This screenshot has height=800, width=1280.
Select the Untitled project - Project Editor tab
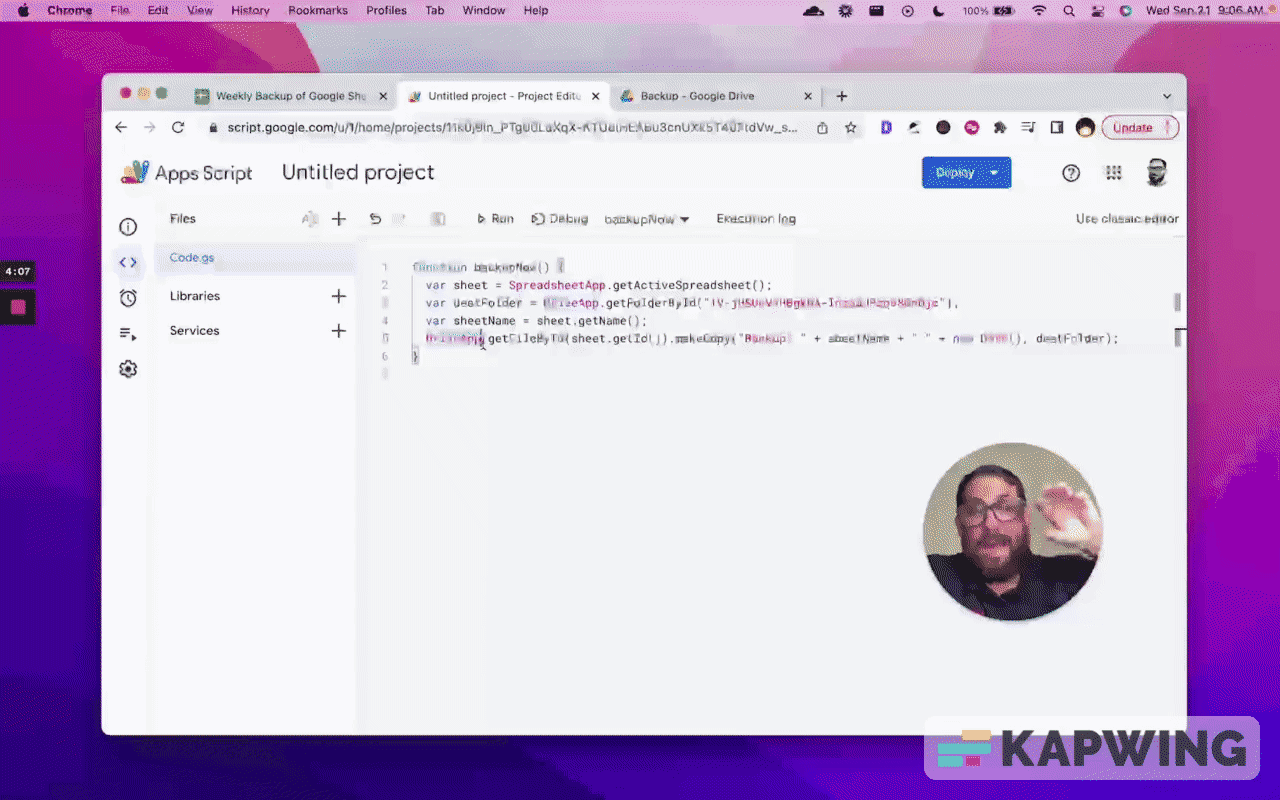click(504, 96)
